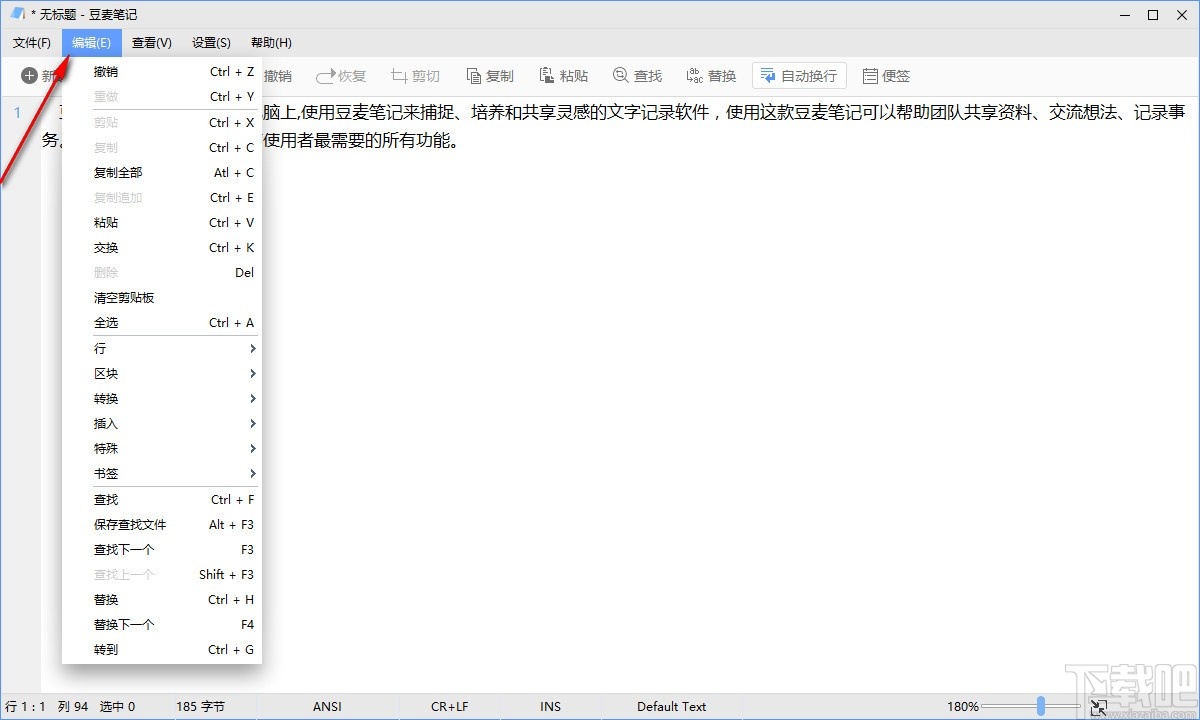Choose 查找 Ctrl+F in the edit menu
Screen dimensions: 1200x720
(162, 499)
